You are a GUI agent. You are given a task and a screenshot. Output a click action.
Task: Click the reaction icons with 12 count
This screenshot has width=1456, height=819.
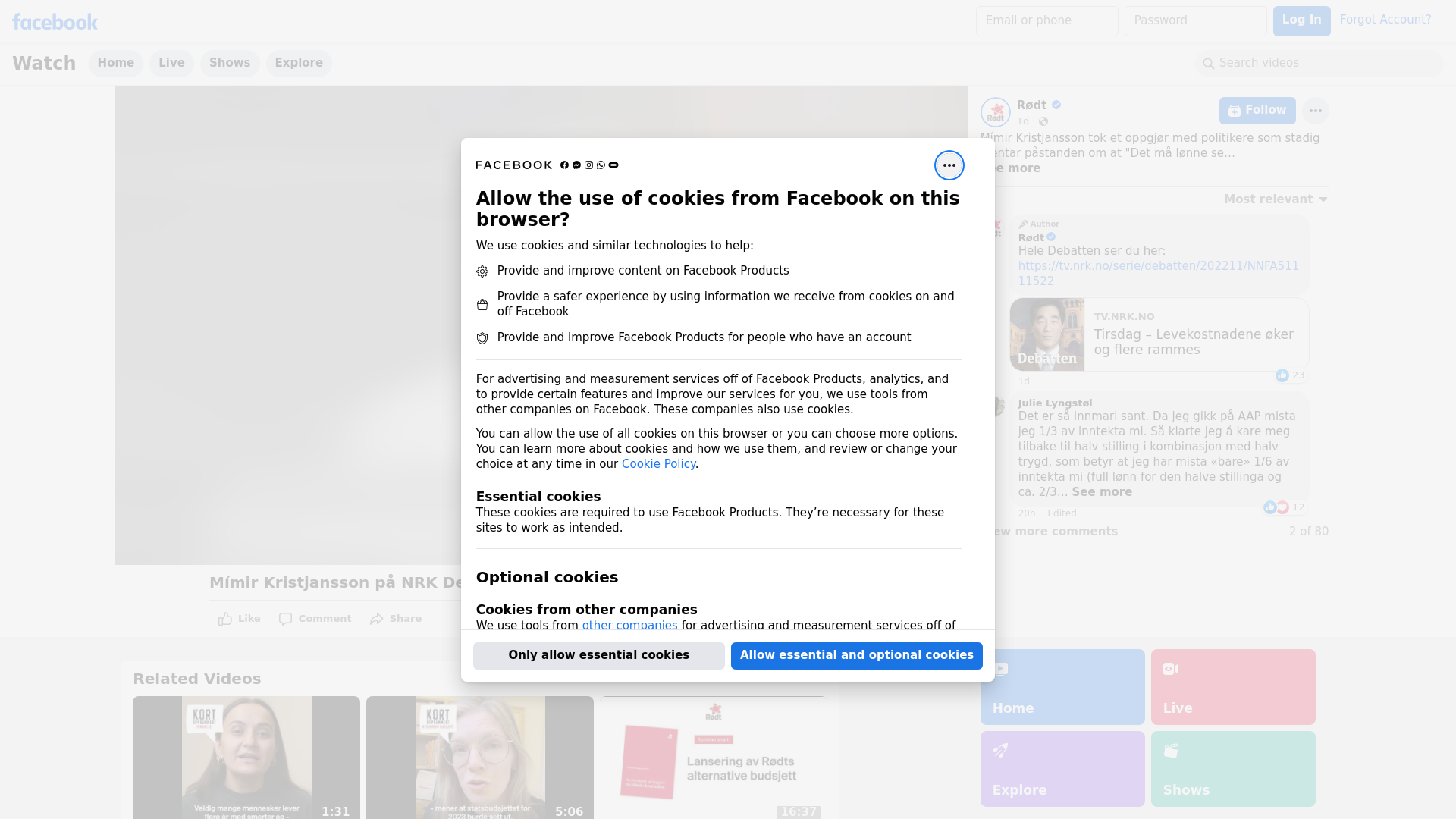click(1276, 507)
